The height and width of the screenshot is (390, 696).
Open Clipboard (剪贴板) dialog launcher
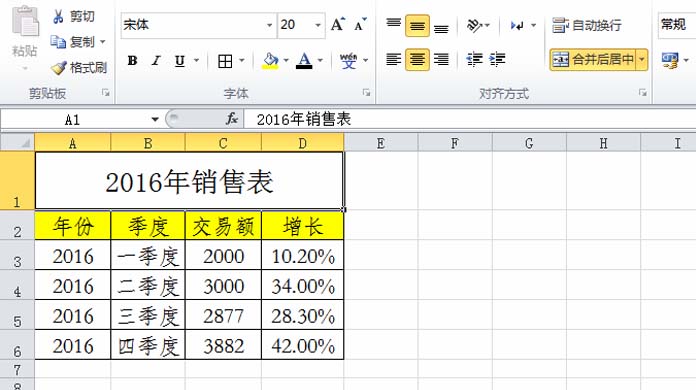point(106,92)
